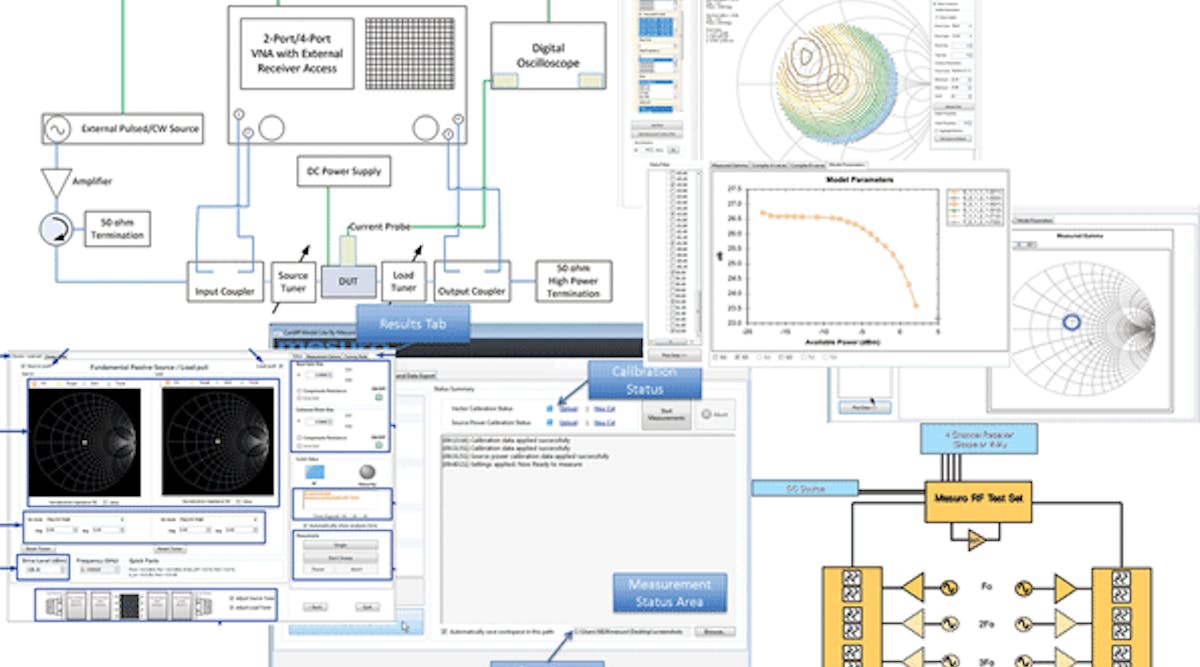Click the Abort icon next to Start Measurements
This screenshot has width=1200, height=667.
[706, 414]
